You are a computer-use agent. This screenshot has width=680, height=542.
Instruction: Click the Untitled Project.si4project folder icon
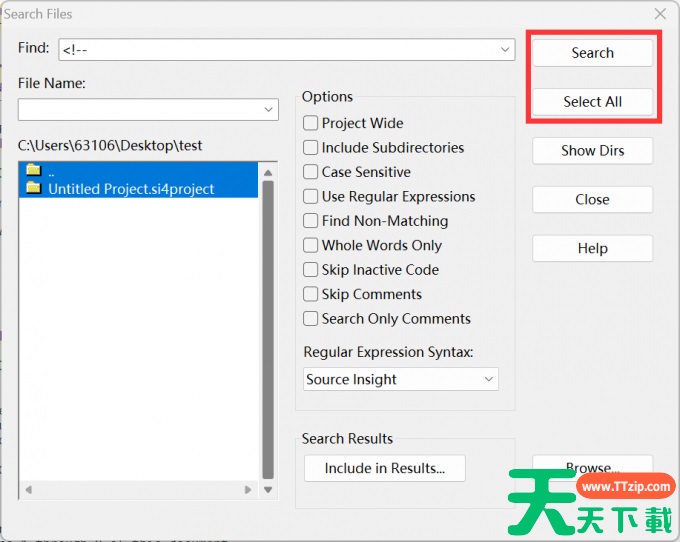(33, 188)
